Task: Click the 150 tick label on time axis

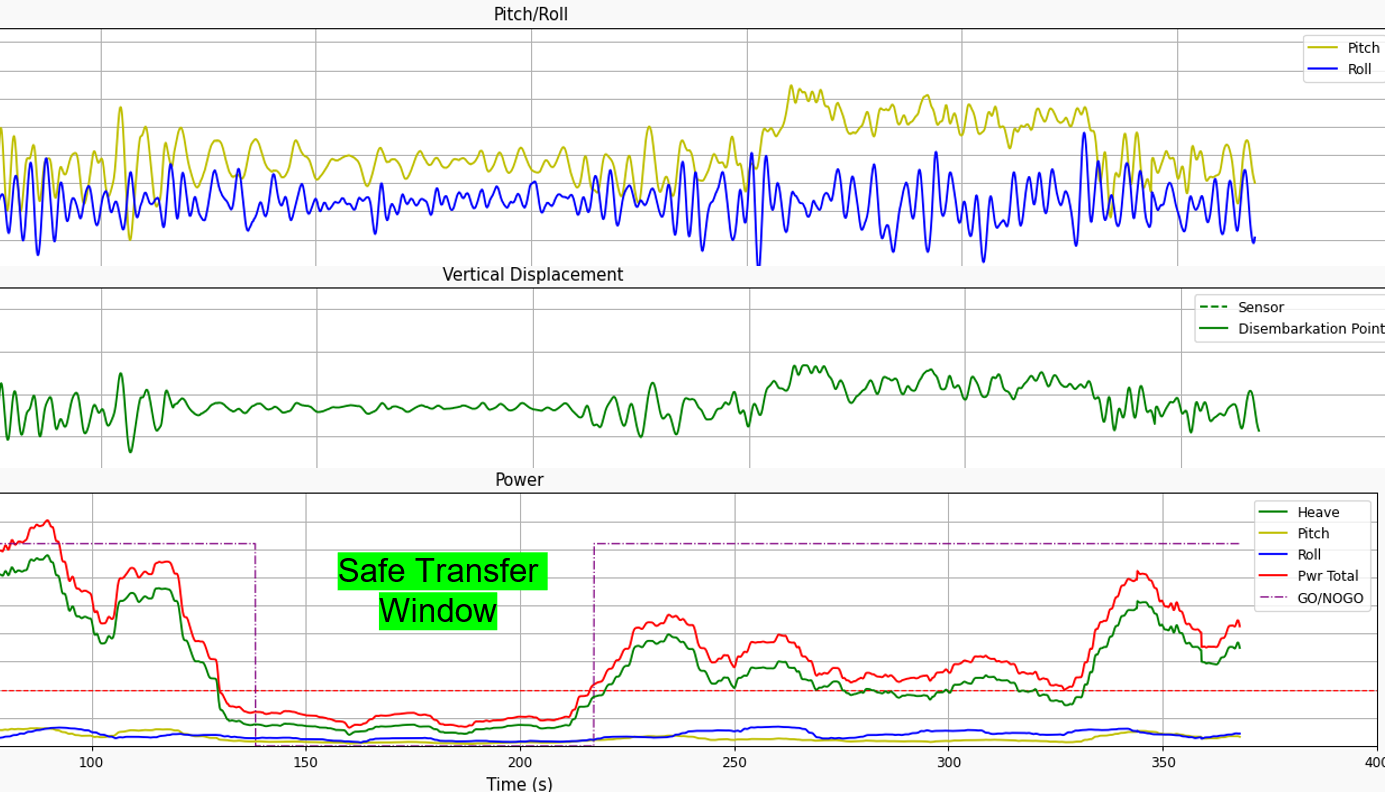Action: (306, 762)
